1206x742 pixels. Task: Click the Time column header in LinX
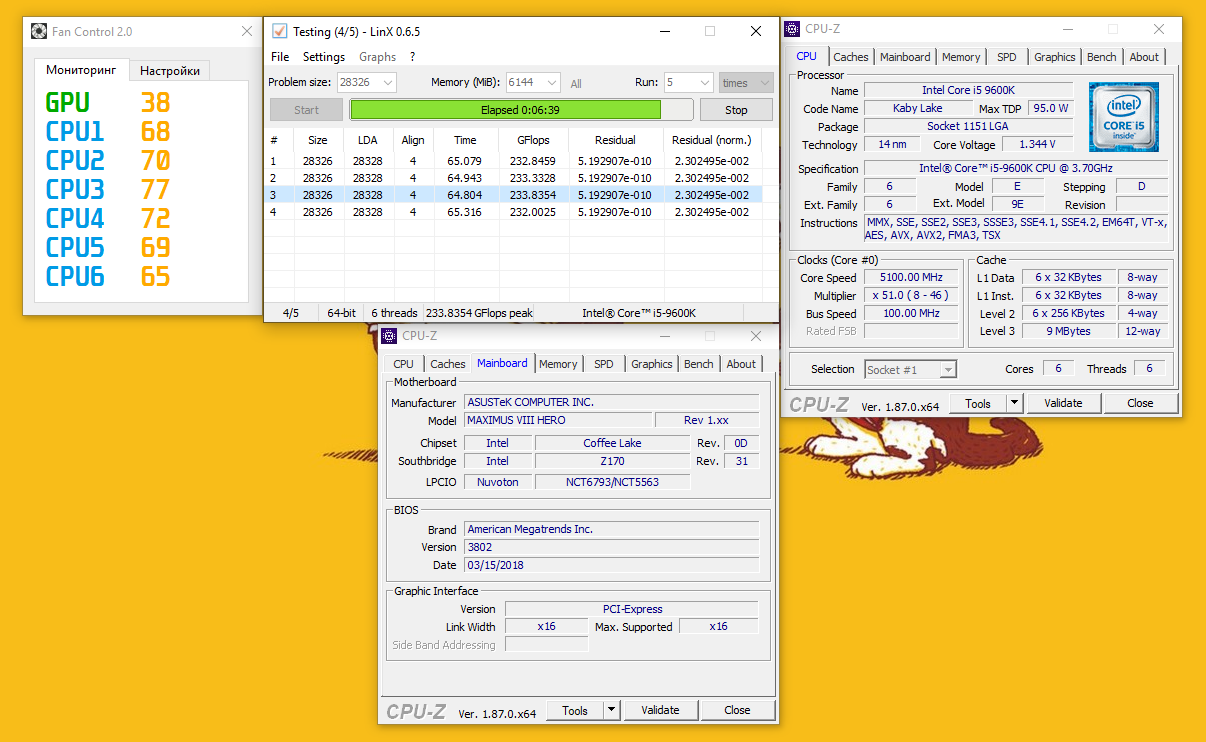click(465, 140)
